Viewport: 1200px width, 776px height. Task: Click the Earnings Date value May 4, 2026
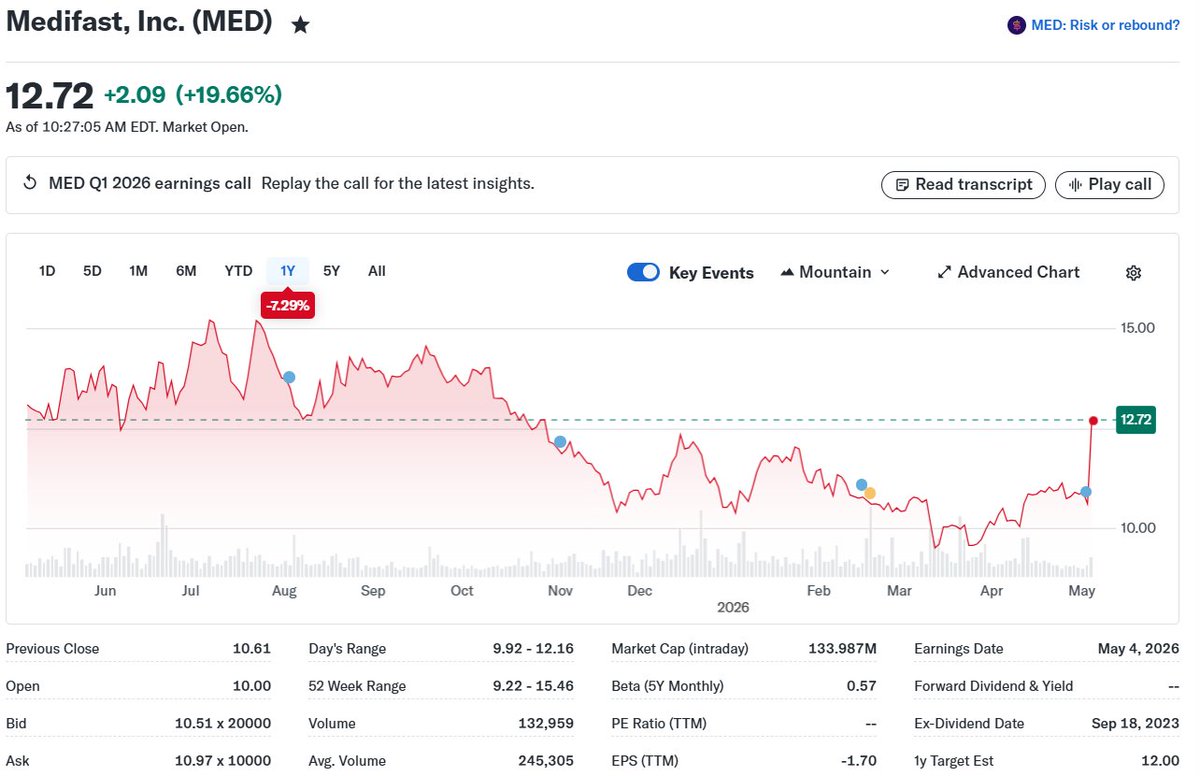[1137, 649]
